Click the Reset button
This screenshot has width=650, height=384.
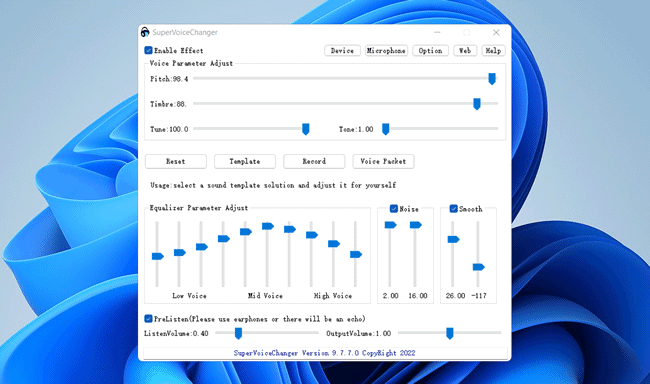coord(176,161)
